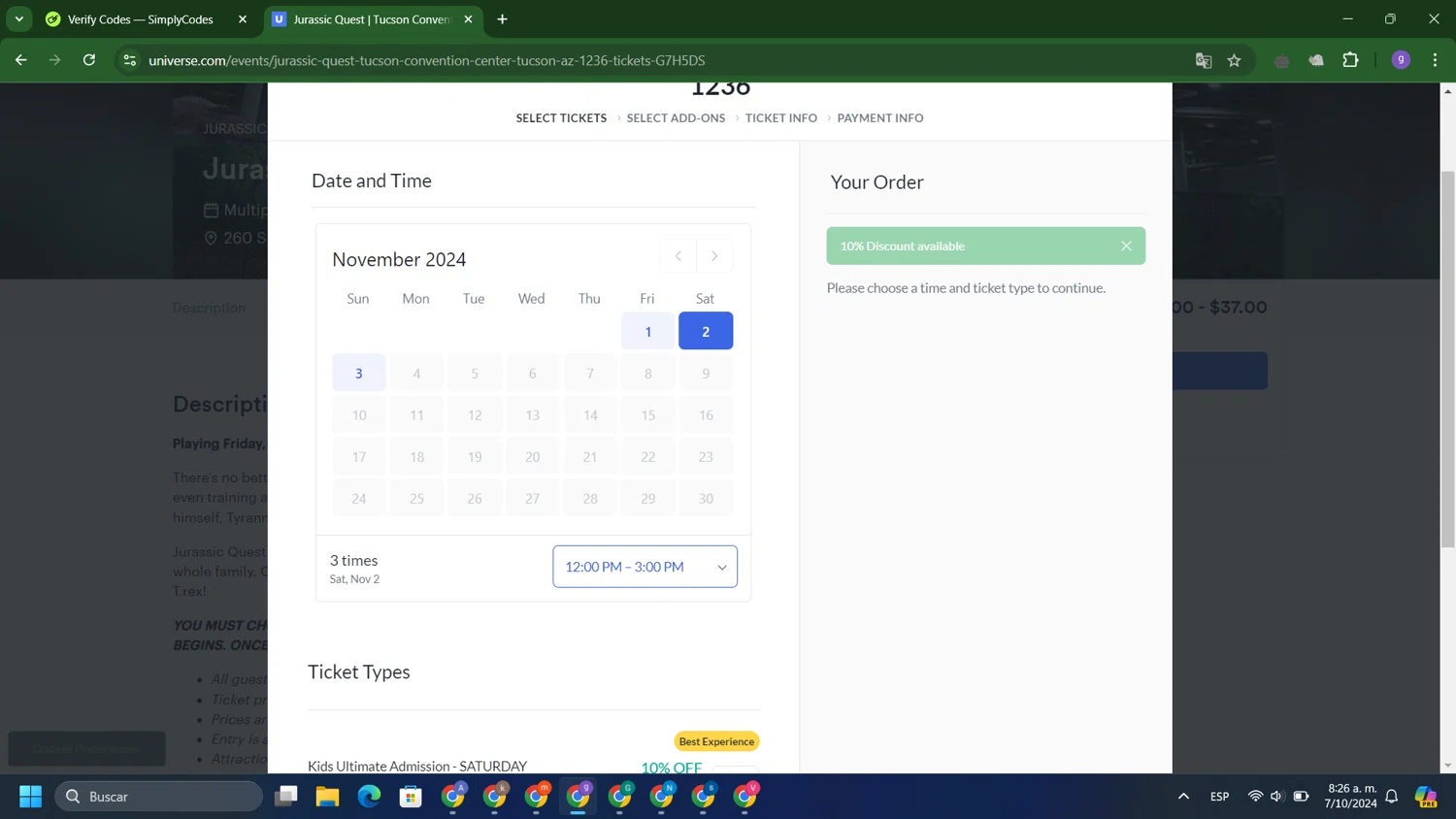The height and width of the screenshot is (819, 1456).
Task: Click the browser forward arrow
Action: (55, 60)
